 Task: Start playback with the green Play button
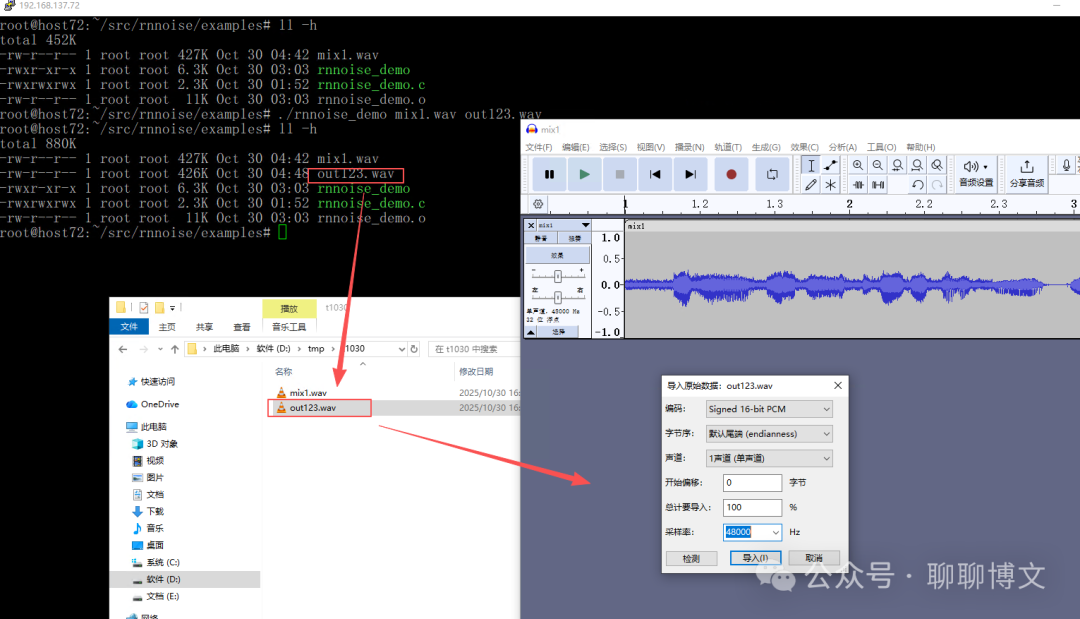(584, 174)
